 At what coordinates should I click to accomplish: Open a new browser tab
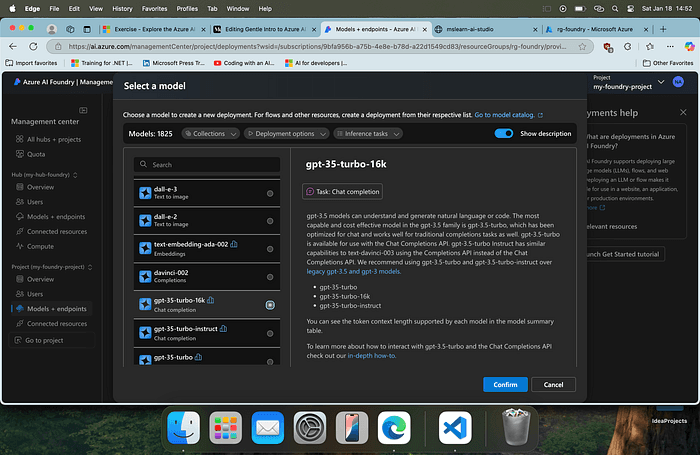(663, 29)
